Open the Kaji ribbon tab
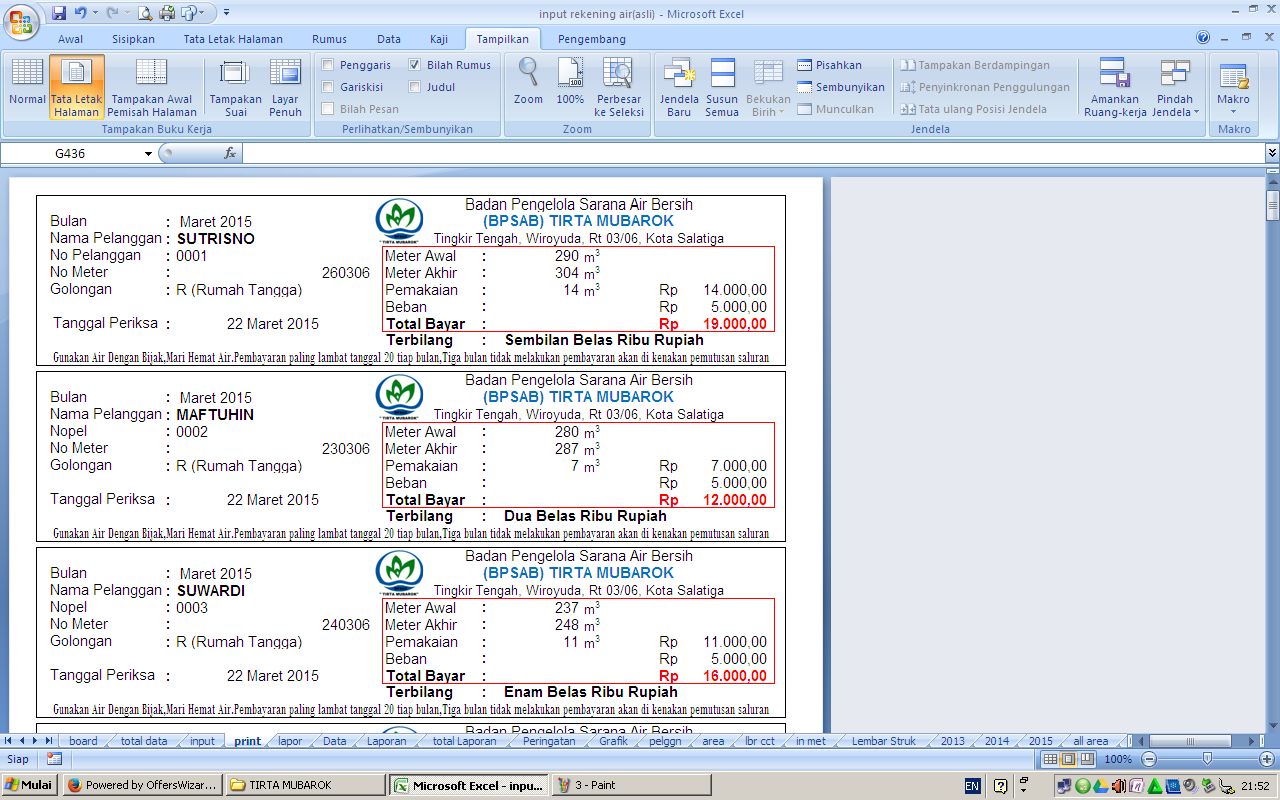1280x800 pixels. pos(439,39)
